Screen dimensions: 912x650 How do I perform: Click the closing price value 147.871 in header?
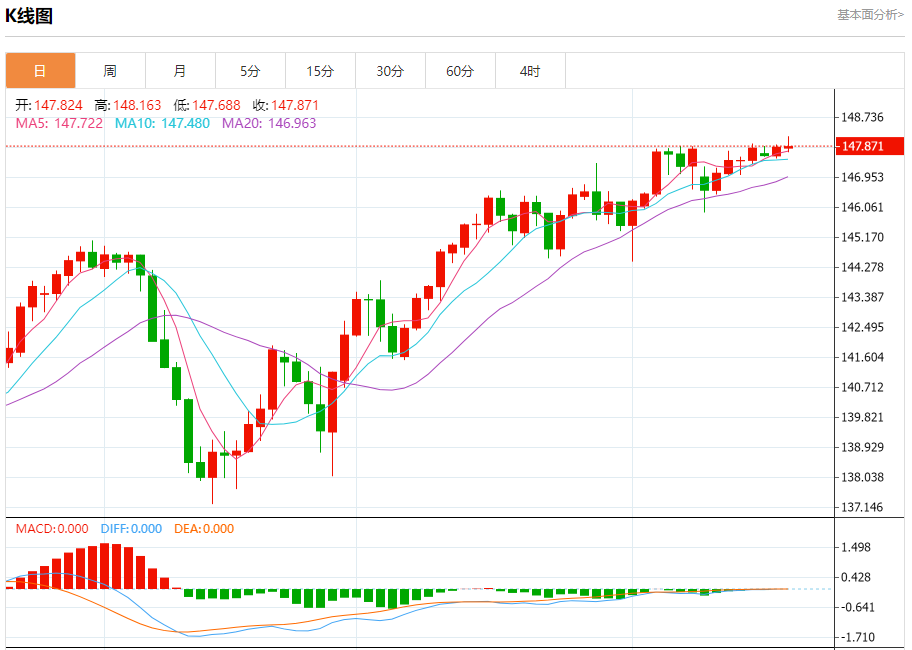tap(295, 105)
